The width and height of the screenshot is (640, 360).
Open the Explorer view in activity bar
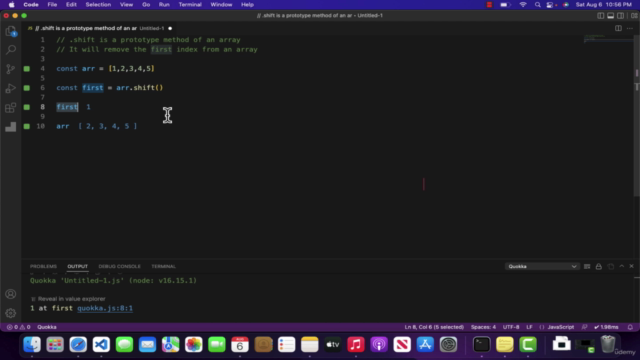(x=11, y=31)
